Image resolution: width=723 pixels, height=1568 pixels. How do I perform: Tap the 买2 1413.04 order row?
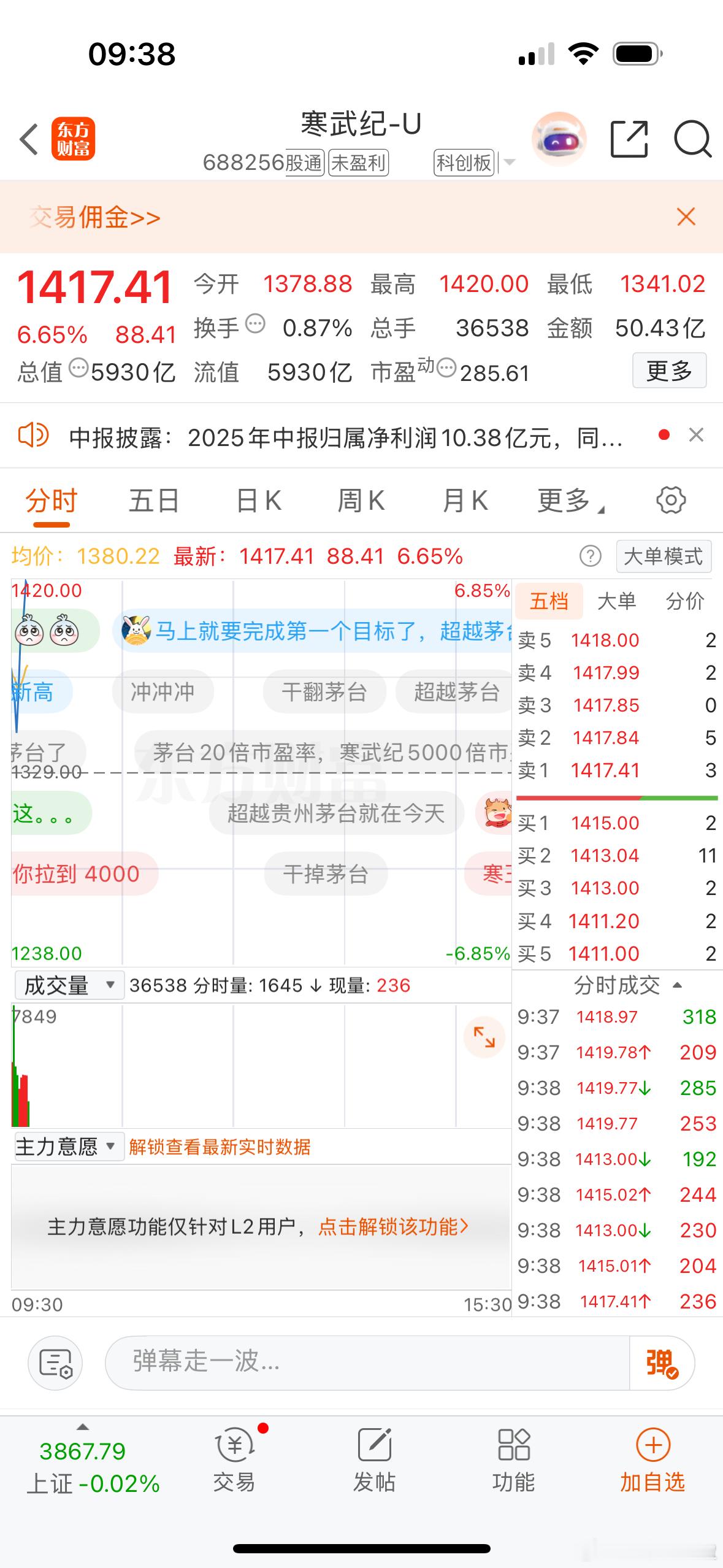coord(617,855)
